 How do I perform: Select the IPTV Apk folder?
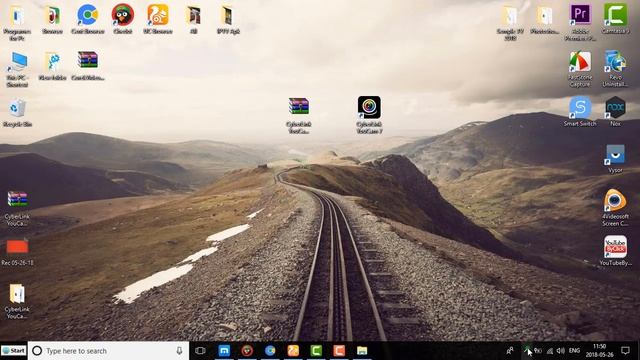(x=228, y=16)
